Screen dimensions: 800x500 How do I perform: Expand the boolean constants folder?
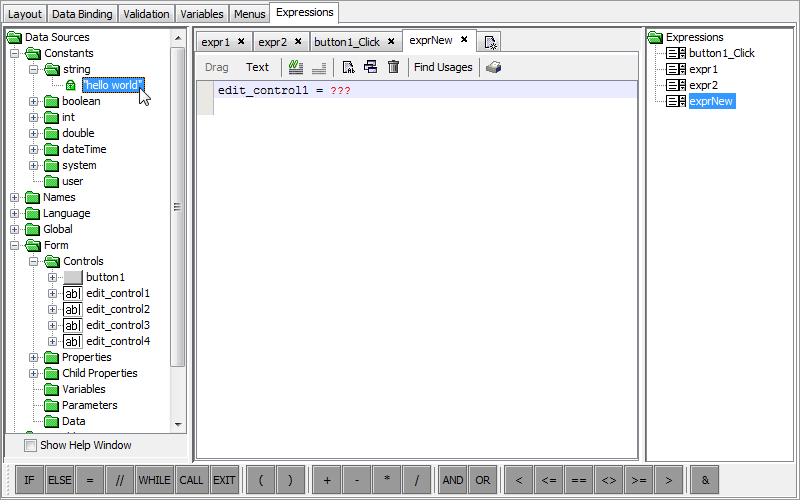tap(34, 101)
